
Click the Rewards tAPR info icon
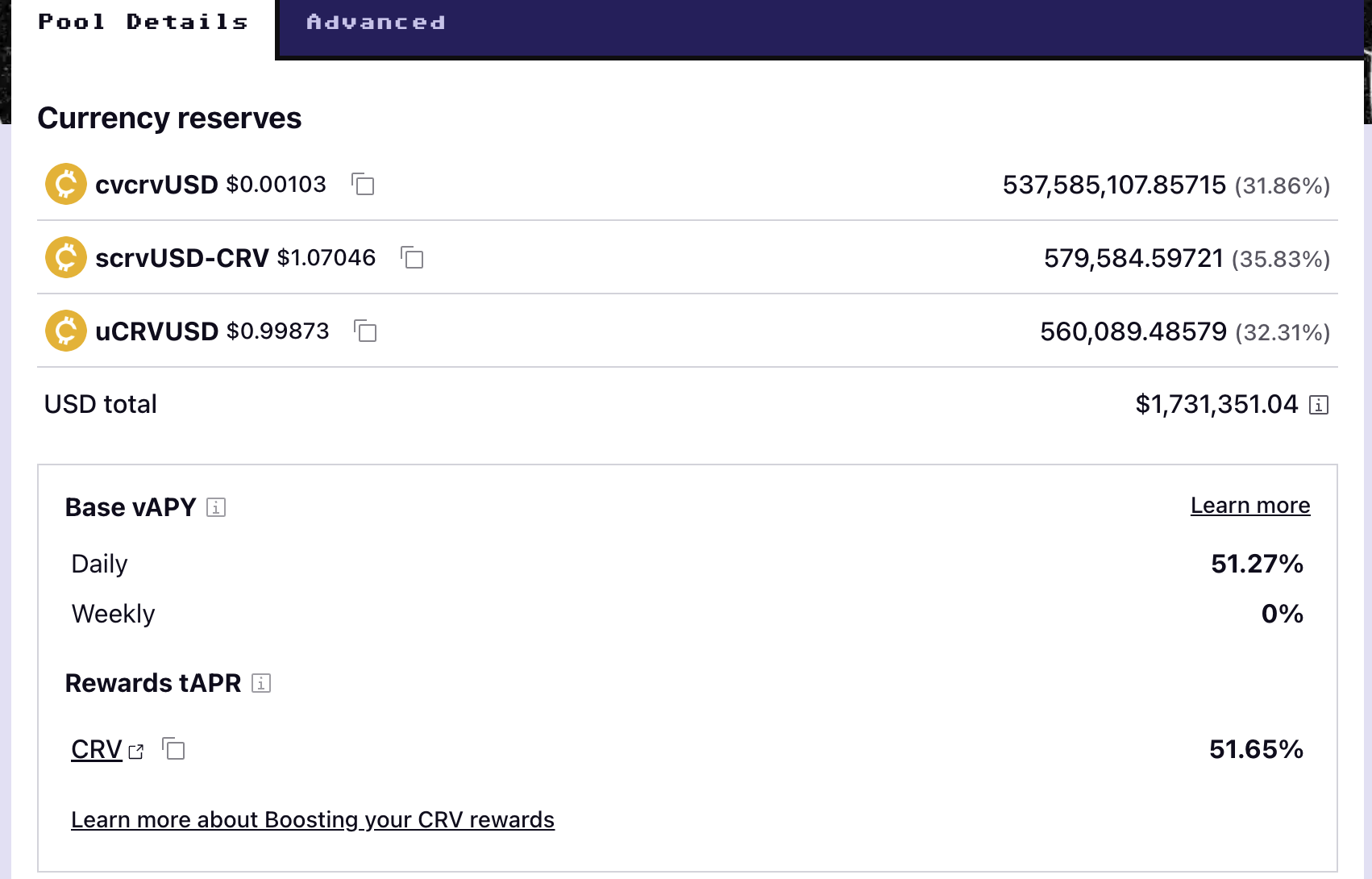pos(261,683)
